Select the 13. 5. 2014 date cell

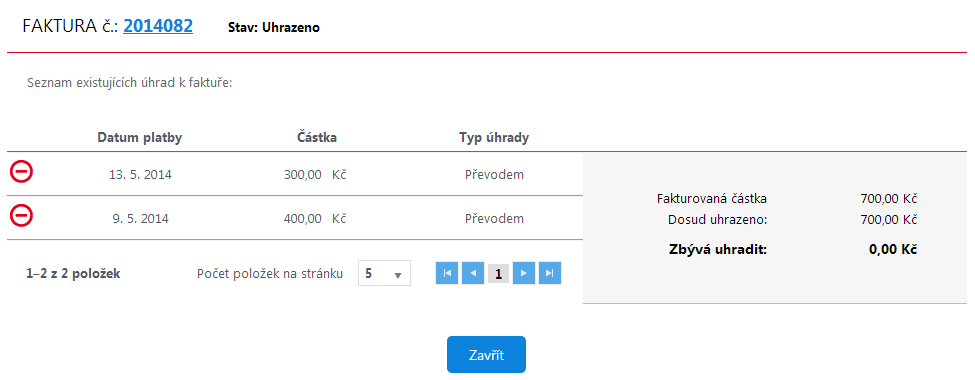(140, 175)
